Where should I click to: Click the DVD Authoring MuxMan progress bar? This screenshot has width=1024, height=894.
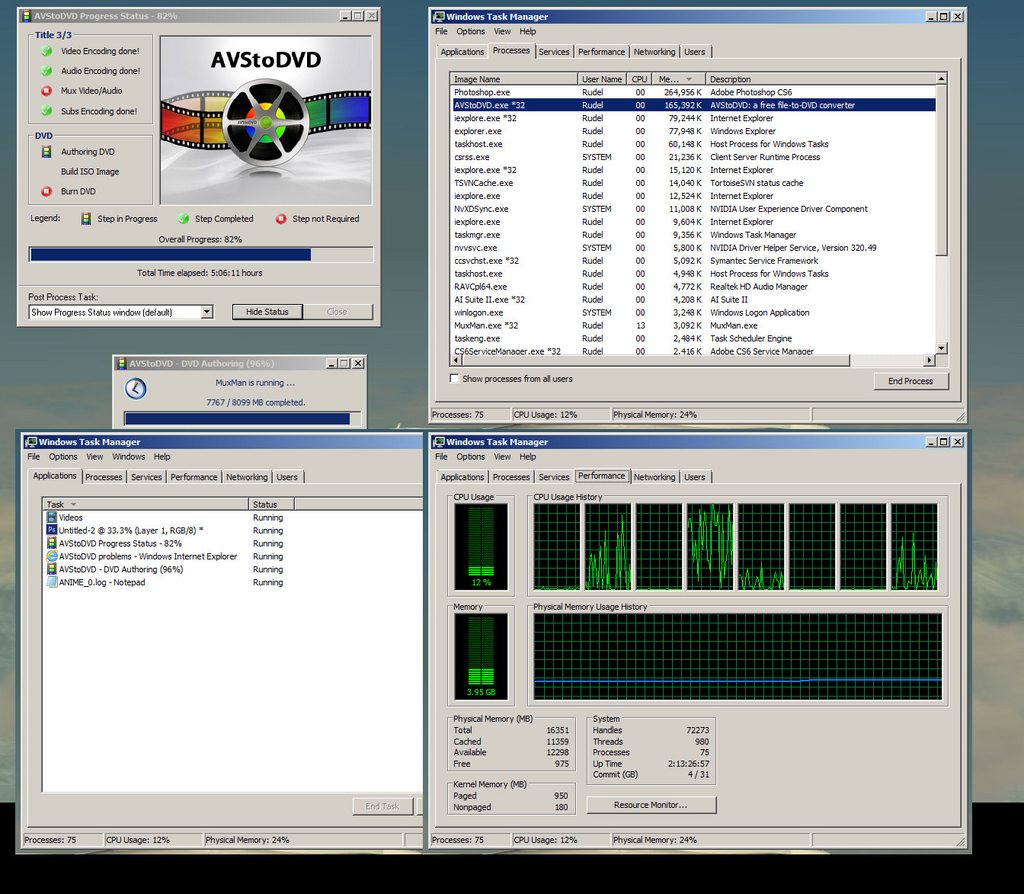243,419
